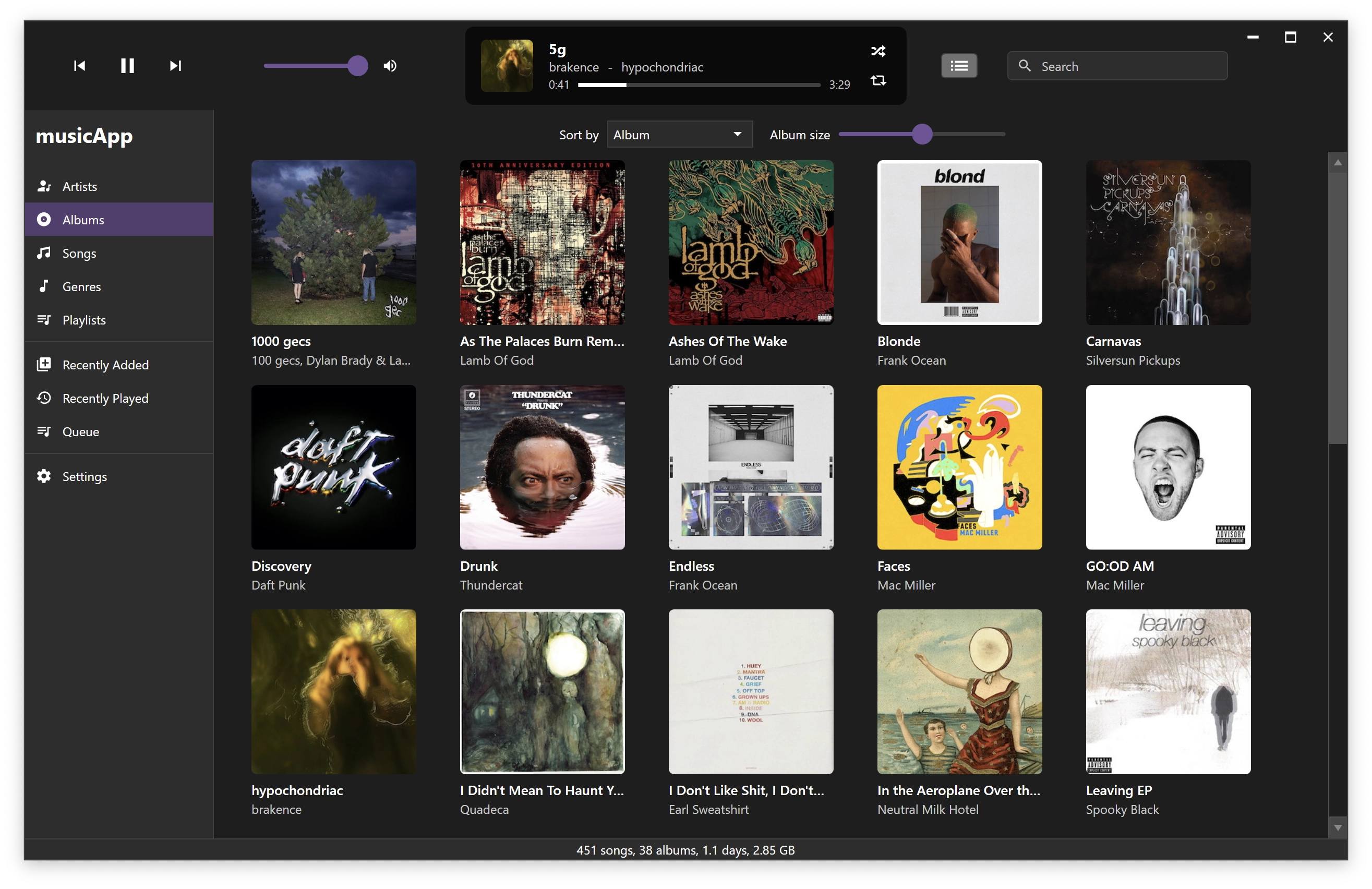Open the Sort by Album dropdown
The height and width of the screenshot is (889, 1372).
(680, 134)
